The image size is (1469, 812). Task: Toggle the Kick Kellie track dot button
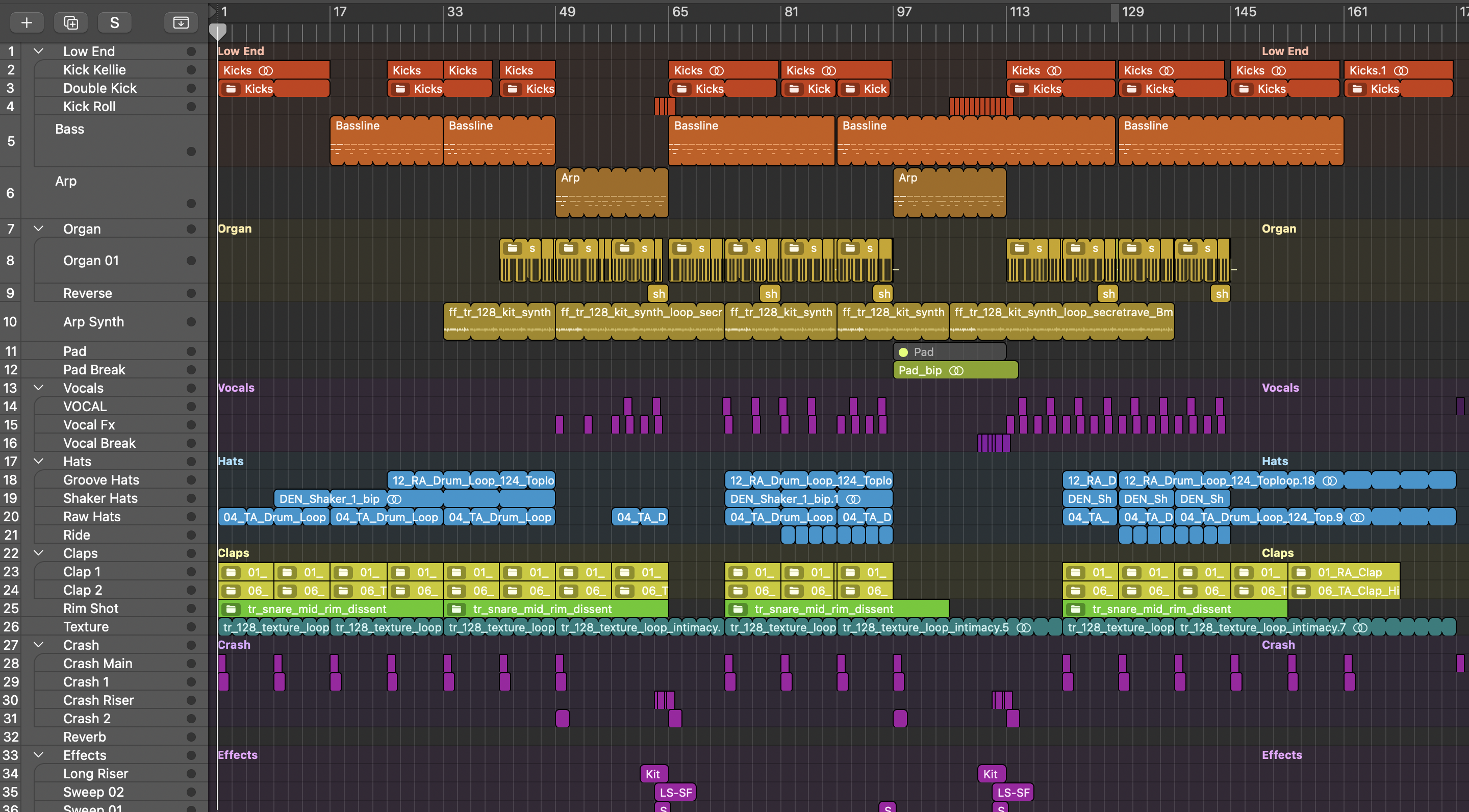(x=191, y=69)
